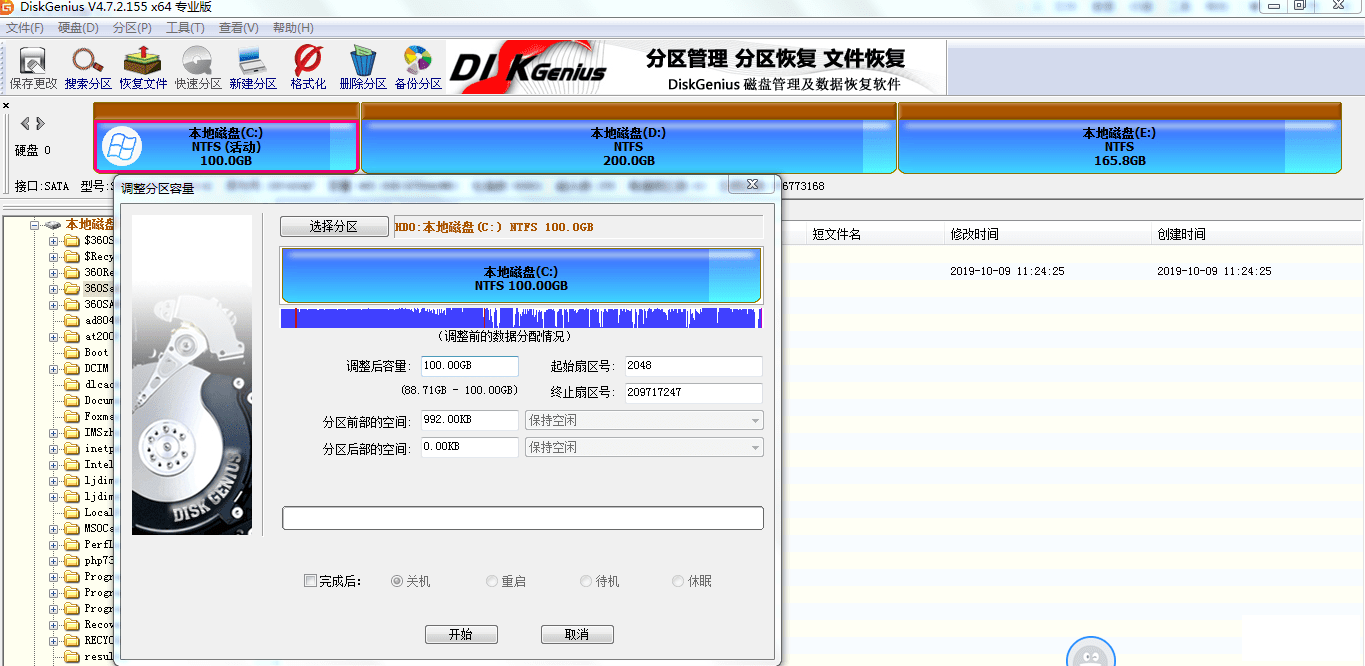Screen dimensions: 1365x666
Task: Click the folder icon of Boot
Action: (x=72, y=353)
